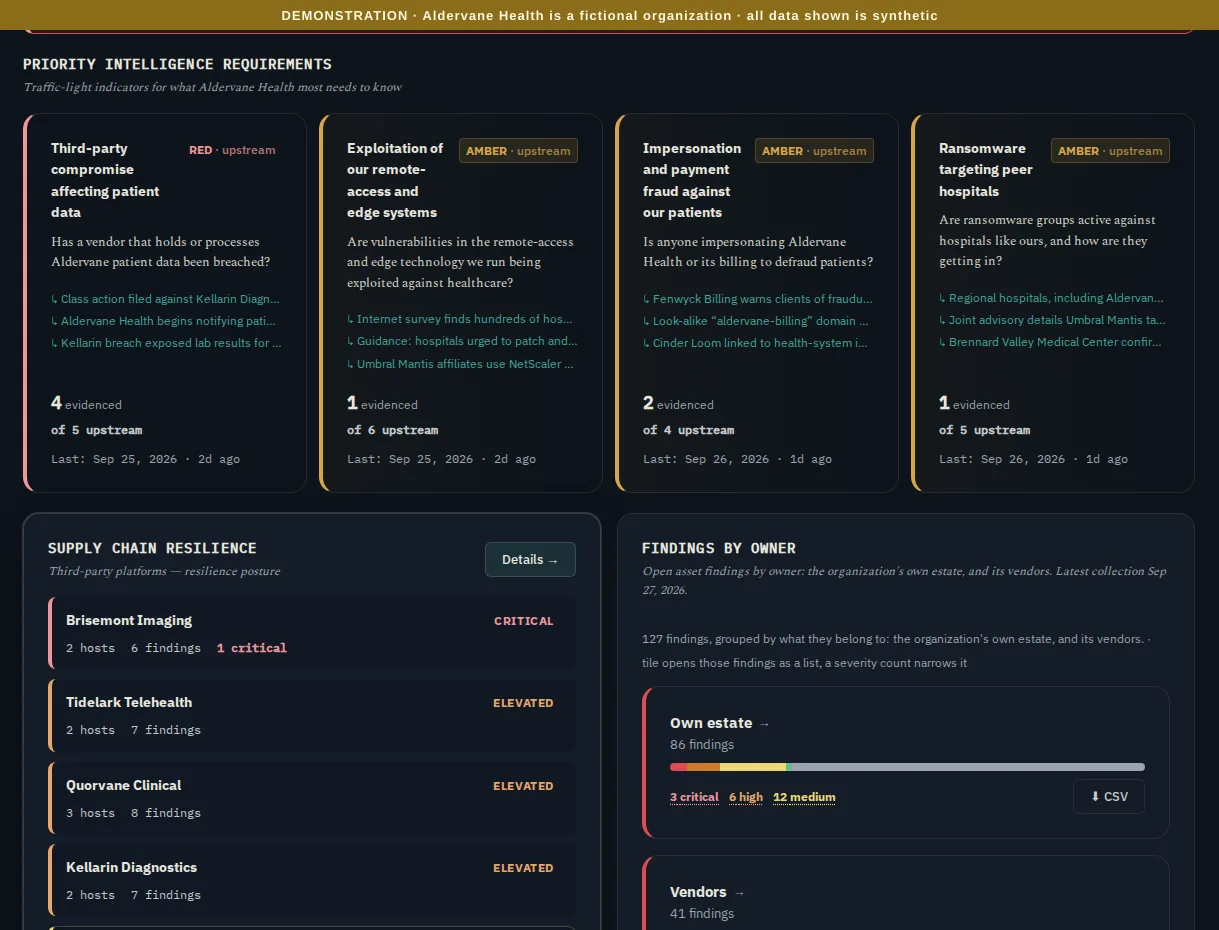Open "Cinder Loom linked to health-system i..." link
1219x930 pixels.
[755, 343]
